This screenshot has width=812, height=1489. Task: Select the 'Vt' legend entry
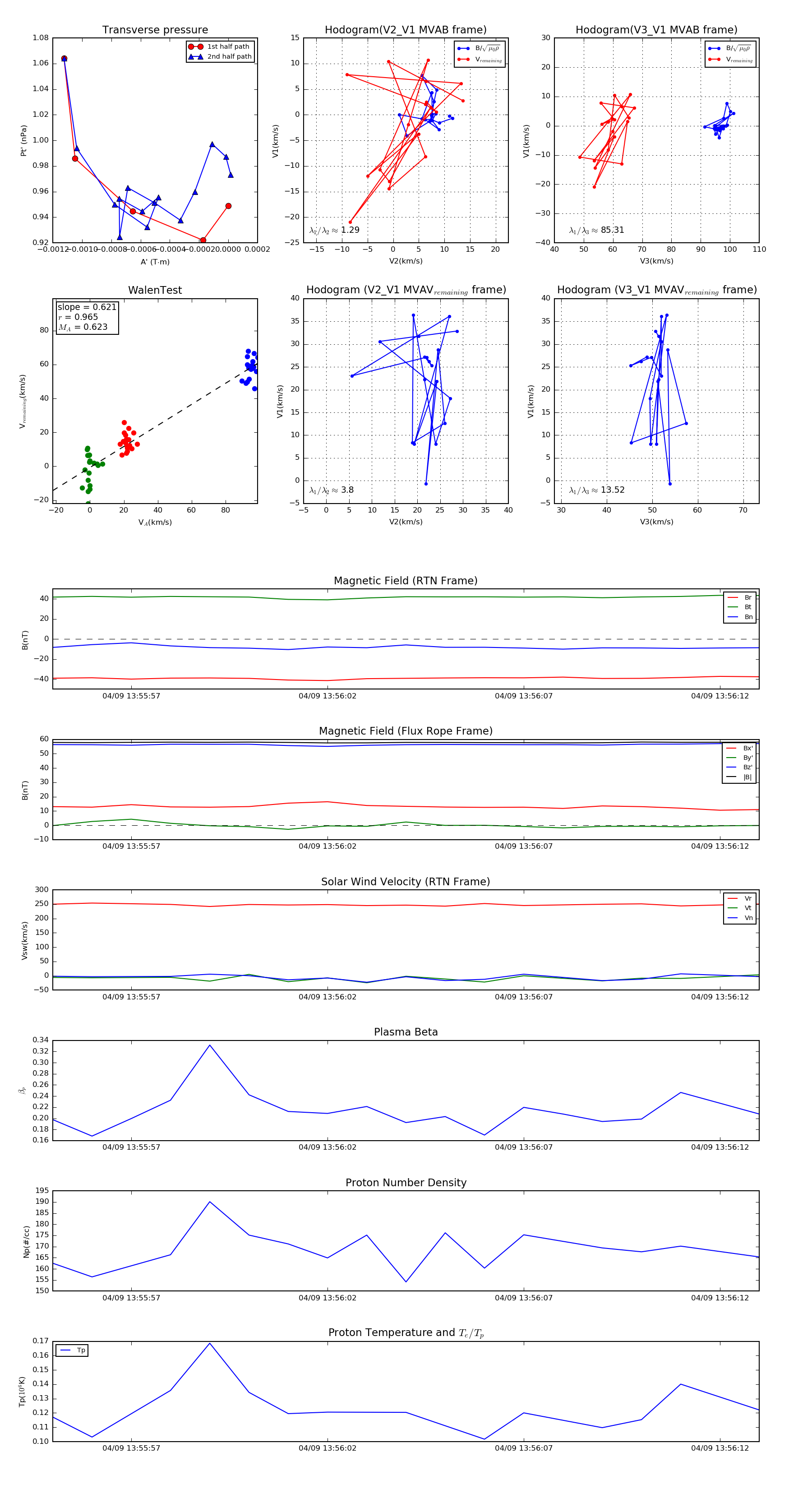tap(740, 908)
